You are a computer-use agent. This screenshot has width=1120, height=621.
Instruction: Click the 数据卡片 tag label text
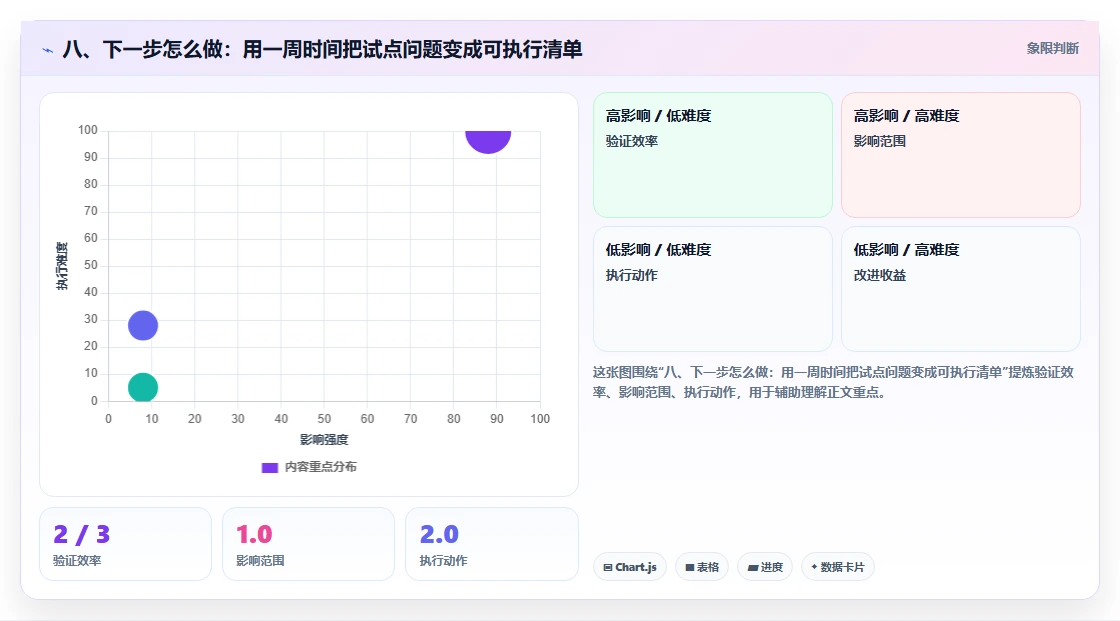click(x=842, y=567)
